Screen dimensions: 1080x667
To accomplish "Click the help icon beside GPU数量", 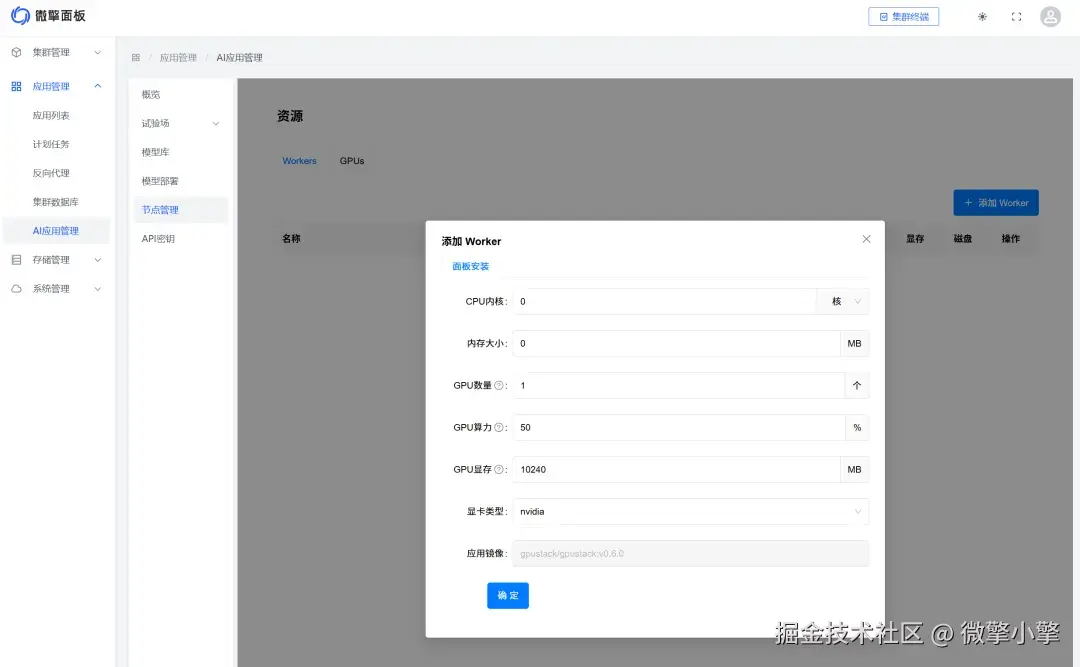I will (x=498, y=385).
